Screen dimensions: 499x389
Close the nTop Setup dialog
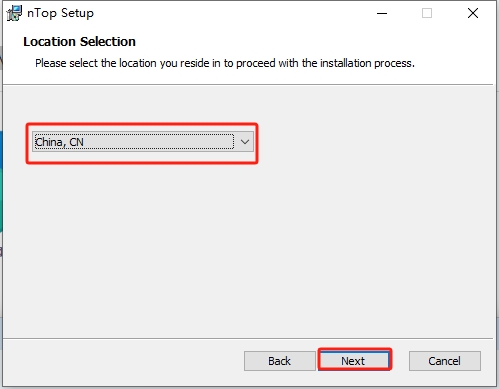pos(473,13)
